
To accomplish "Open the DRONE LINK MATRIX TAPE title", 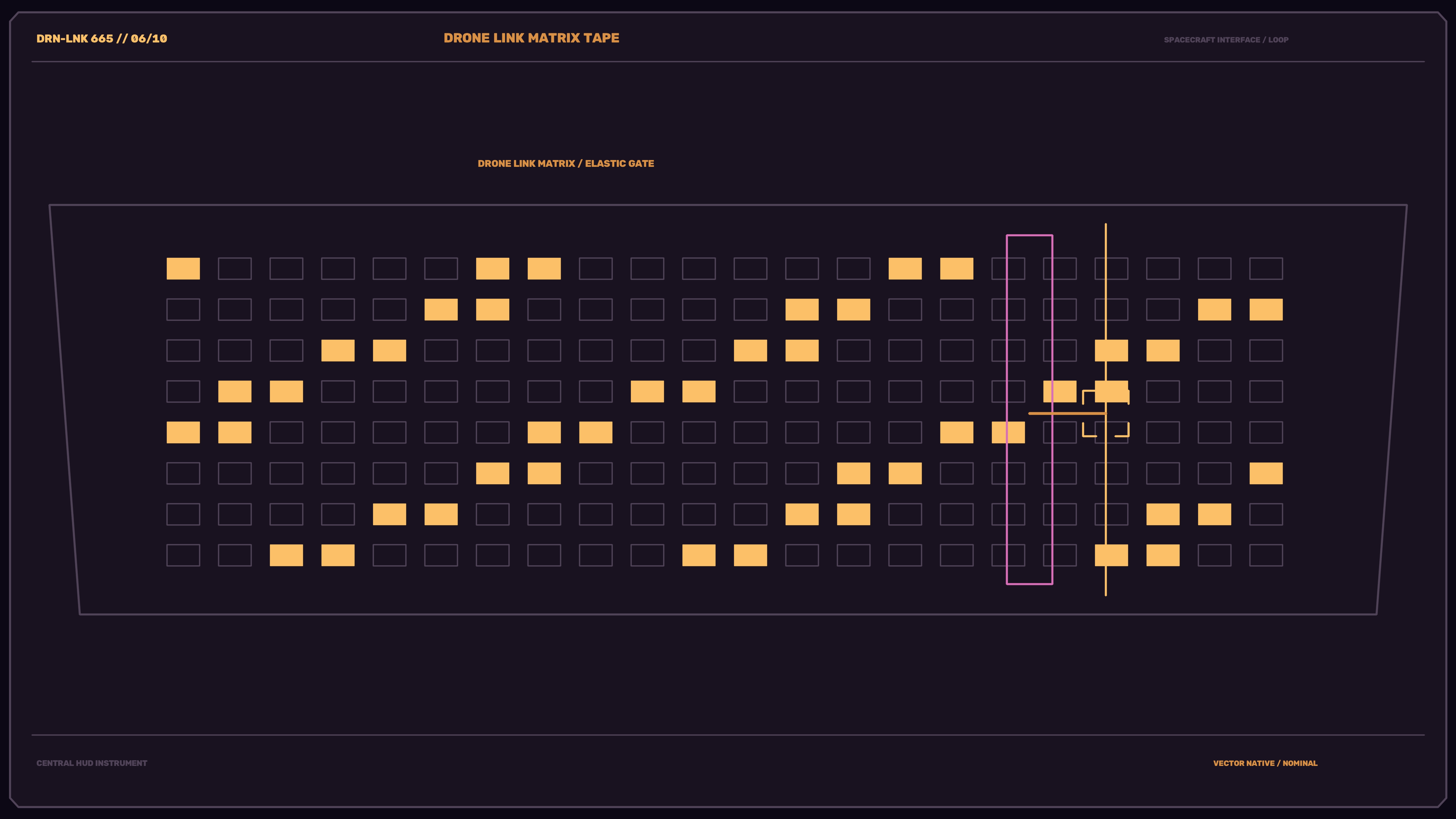I will [x=531, y=38].
